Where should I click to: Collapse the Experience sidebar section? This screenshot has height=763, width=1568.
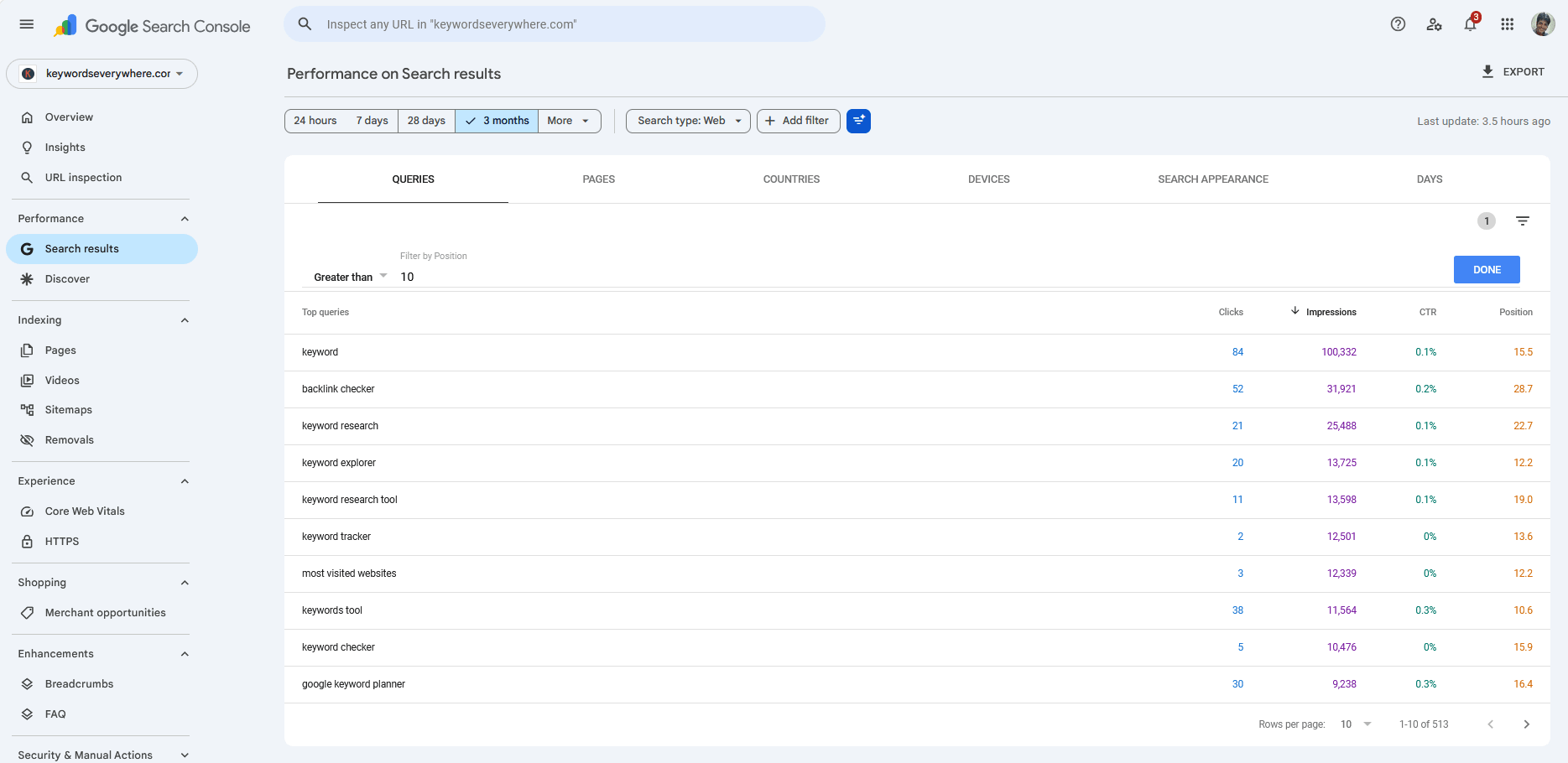click(x=185, y=481)
